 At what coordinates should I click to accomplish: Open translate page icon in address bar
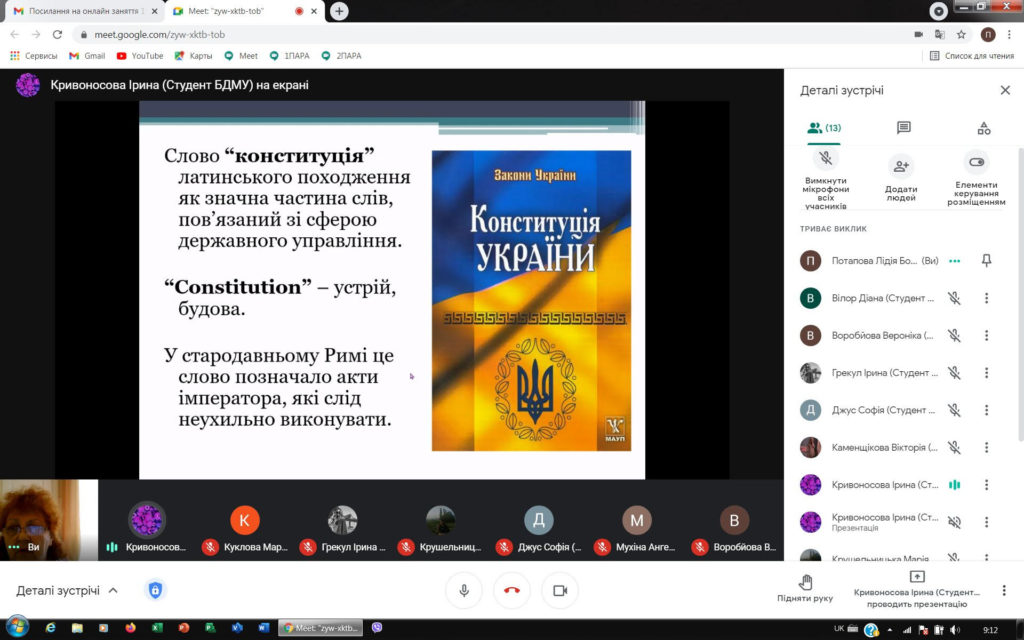(x=940, y=35)
